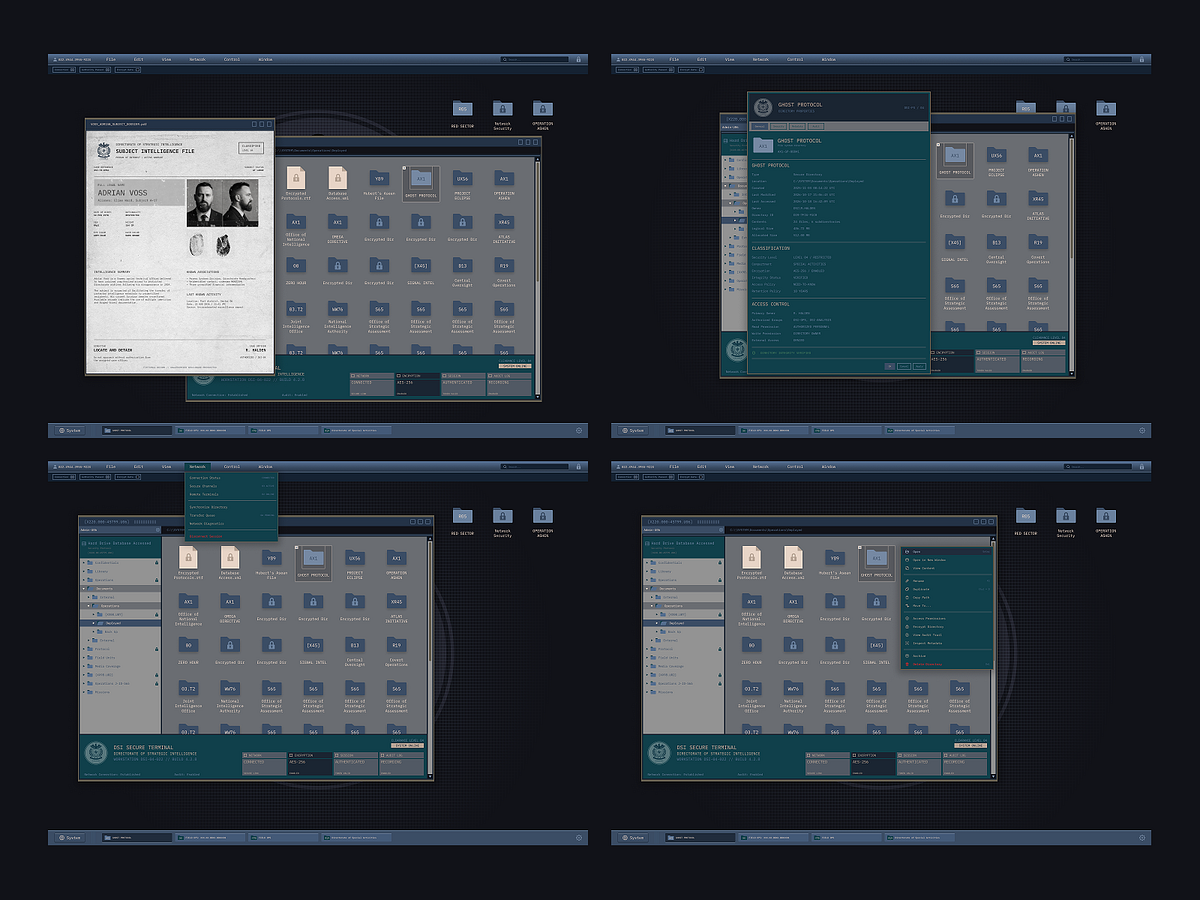Expand Library tree arrow in context-menu screen
This screenshot has width=1200, height=900.
(647, 571)
